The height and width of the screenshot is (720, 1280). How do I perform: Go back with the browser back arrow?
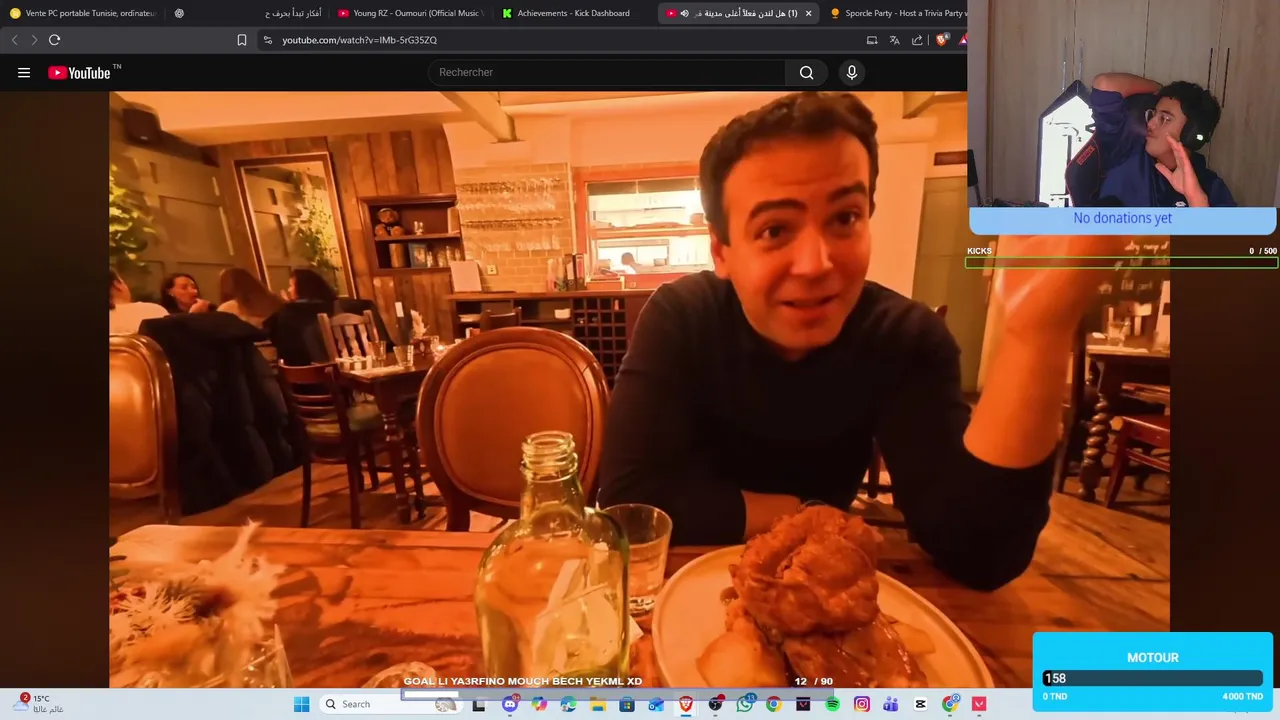coord(14,40)
